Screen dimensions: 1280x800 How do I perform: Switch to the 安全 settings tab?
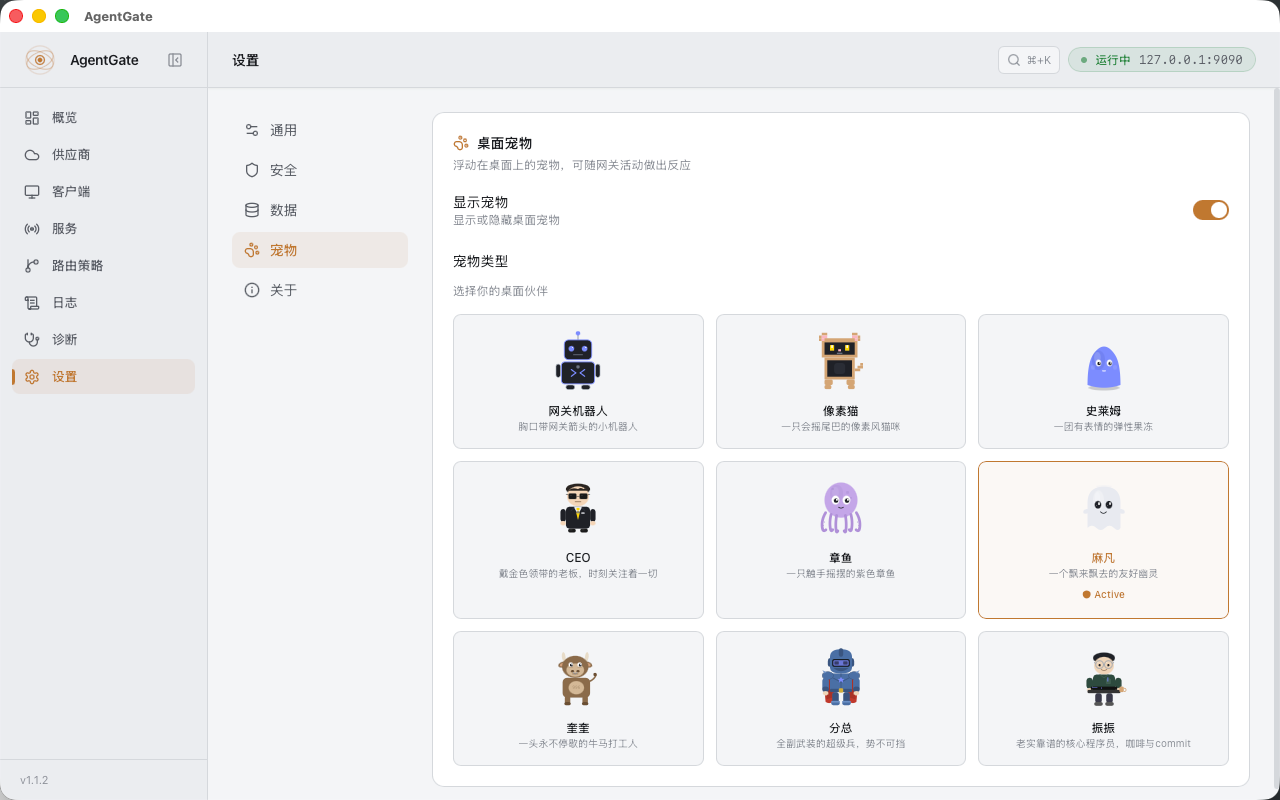(x=320, y=170)
